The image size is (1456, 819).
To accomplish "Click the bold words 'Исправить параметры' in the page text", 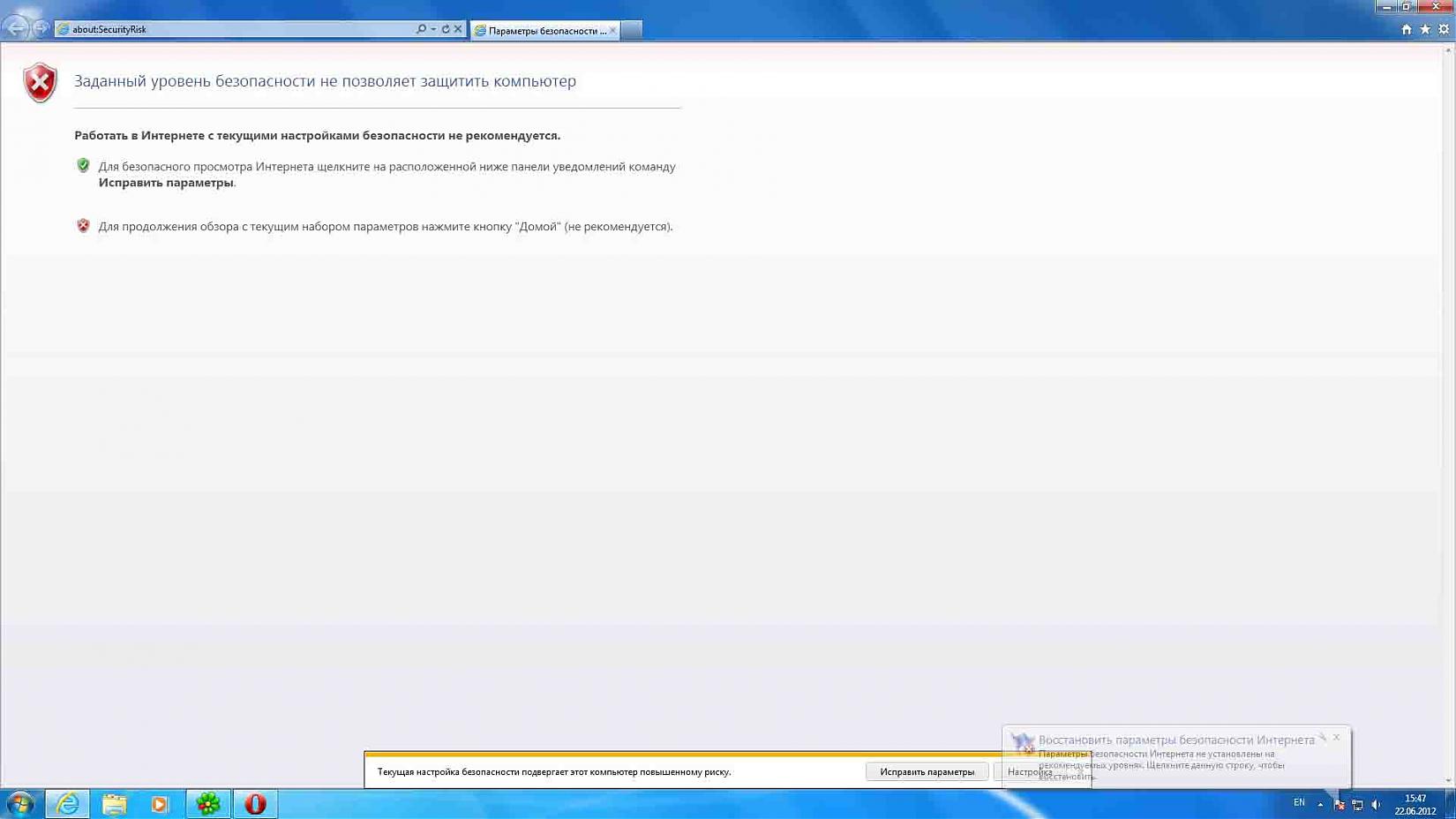I will click(166, 183).
